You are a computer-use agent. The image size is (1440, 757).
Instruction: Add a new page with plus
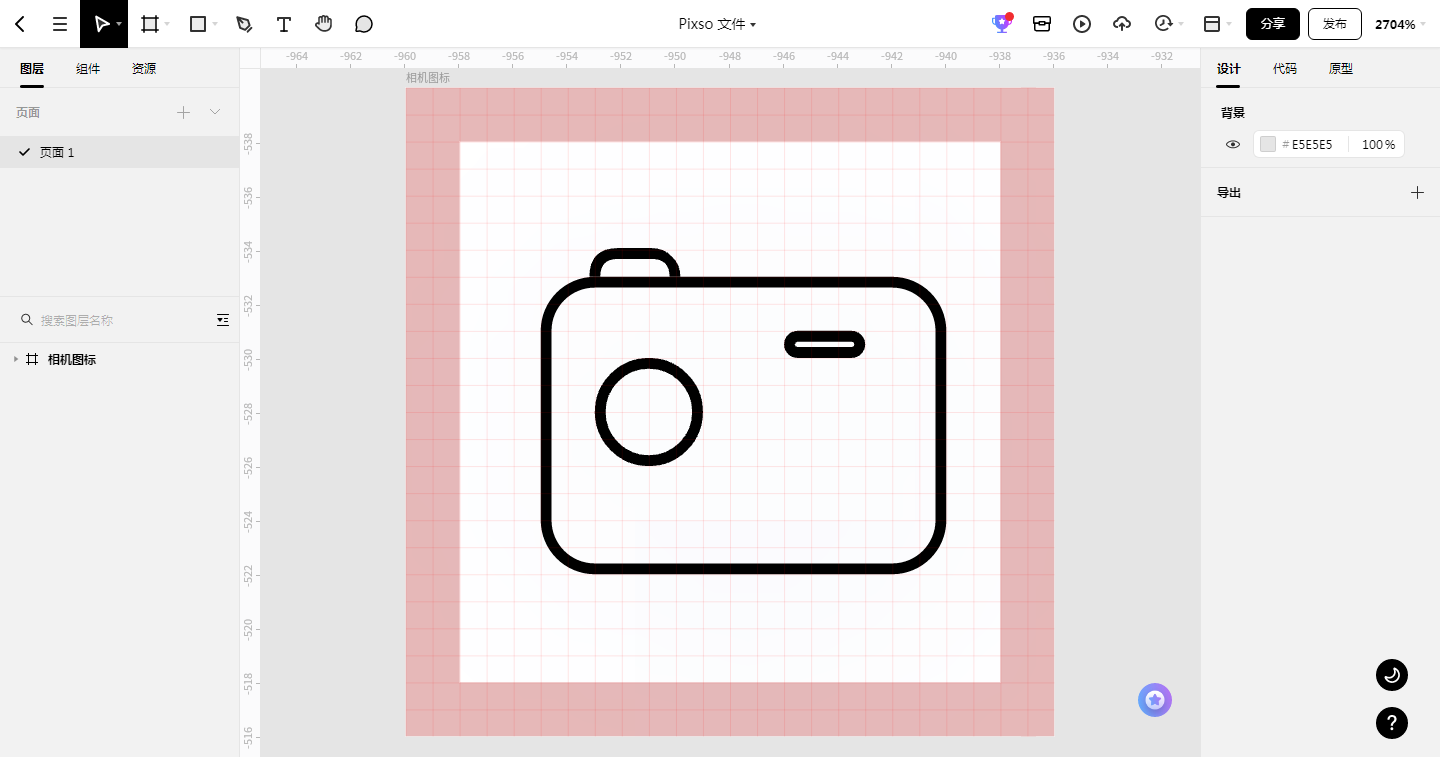coord(183,113)
